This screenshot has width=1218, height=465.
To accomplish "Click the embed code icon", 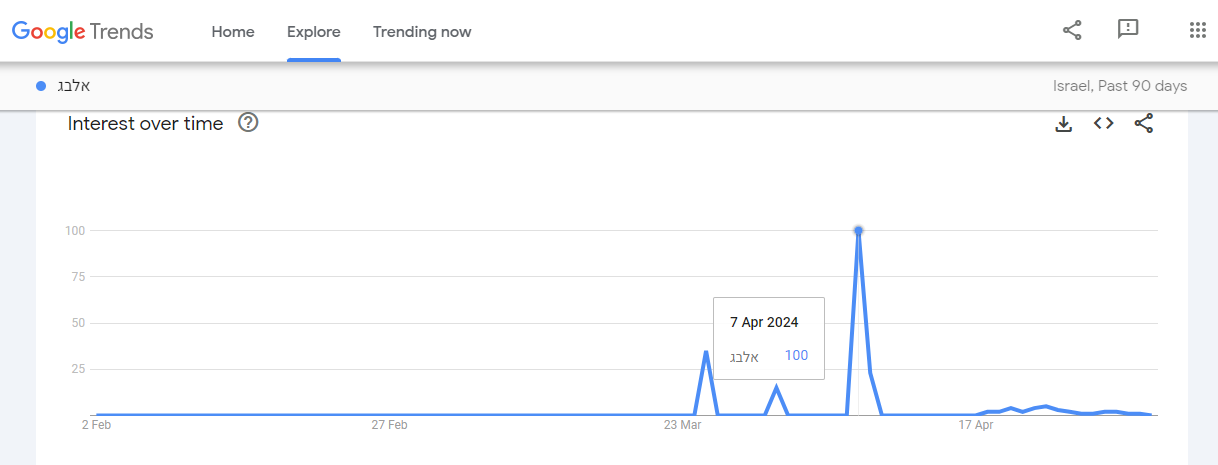I will (x=1103, y=124).
